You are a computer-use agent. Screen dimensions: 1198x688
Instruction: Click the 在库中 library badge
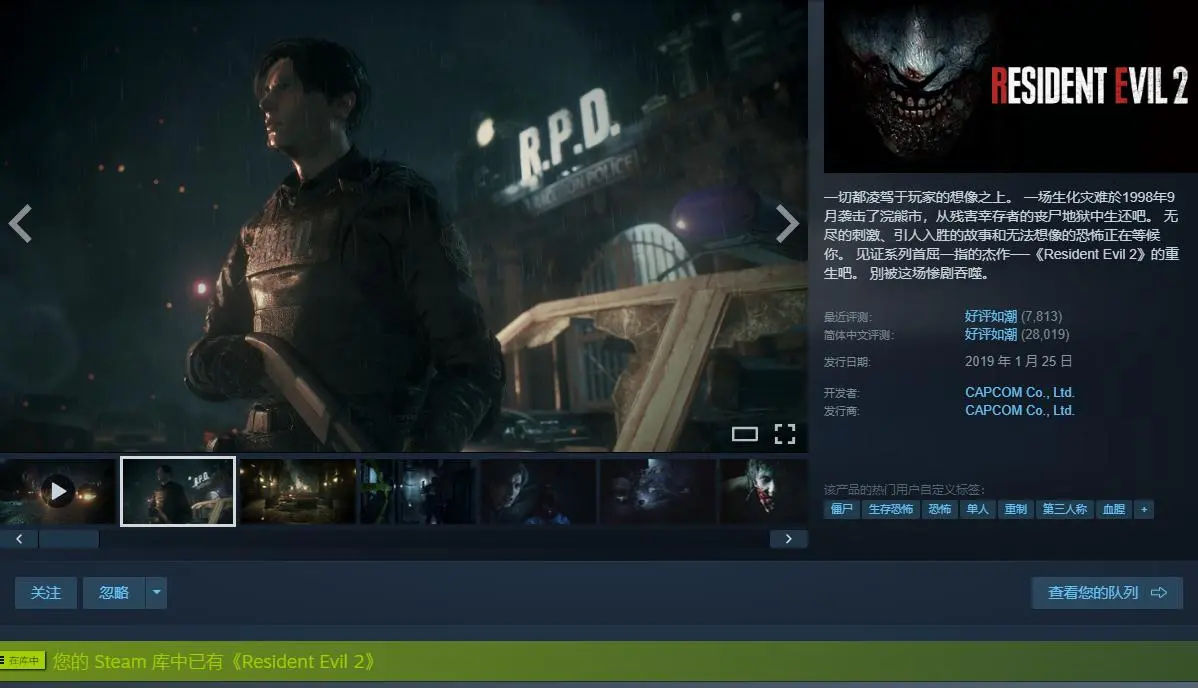click(x=23, y=661)
